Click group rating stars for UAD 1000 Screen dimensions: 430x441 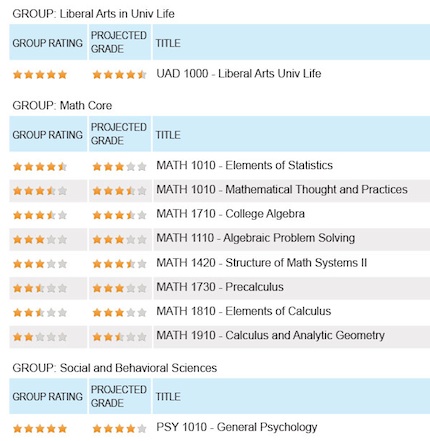pyautogui.click(x=40, y=75)
